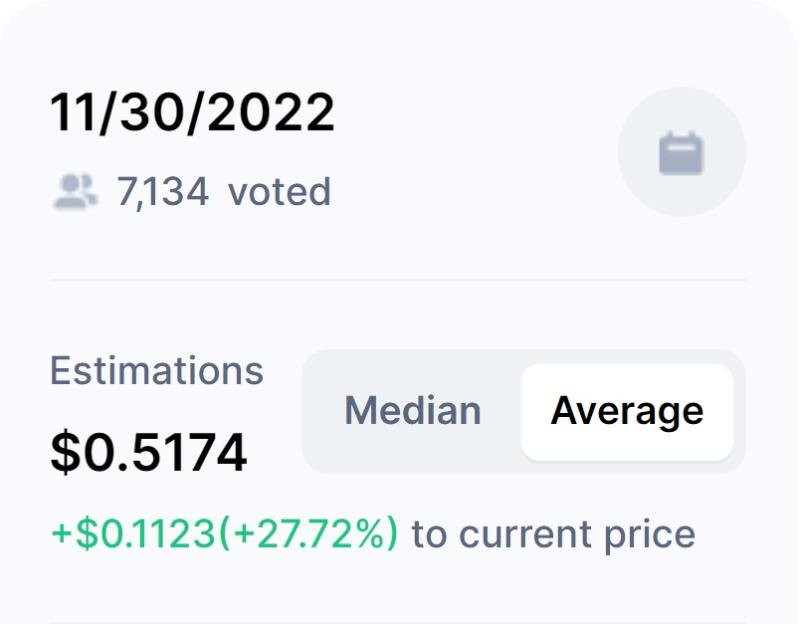Click the word "voted"
Screen dimensions: 804x624
tap(279, 191)
